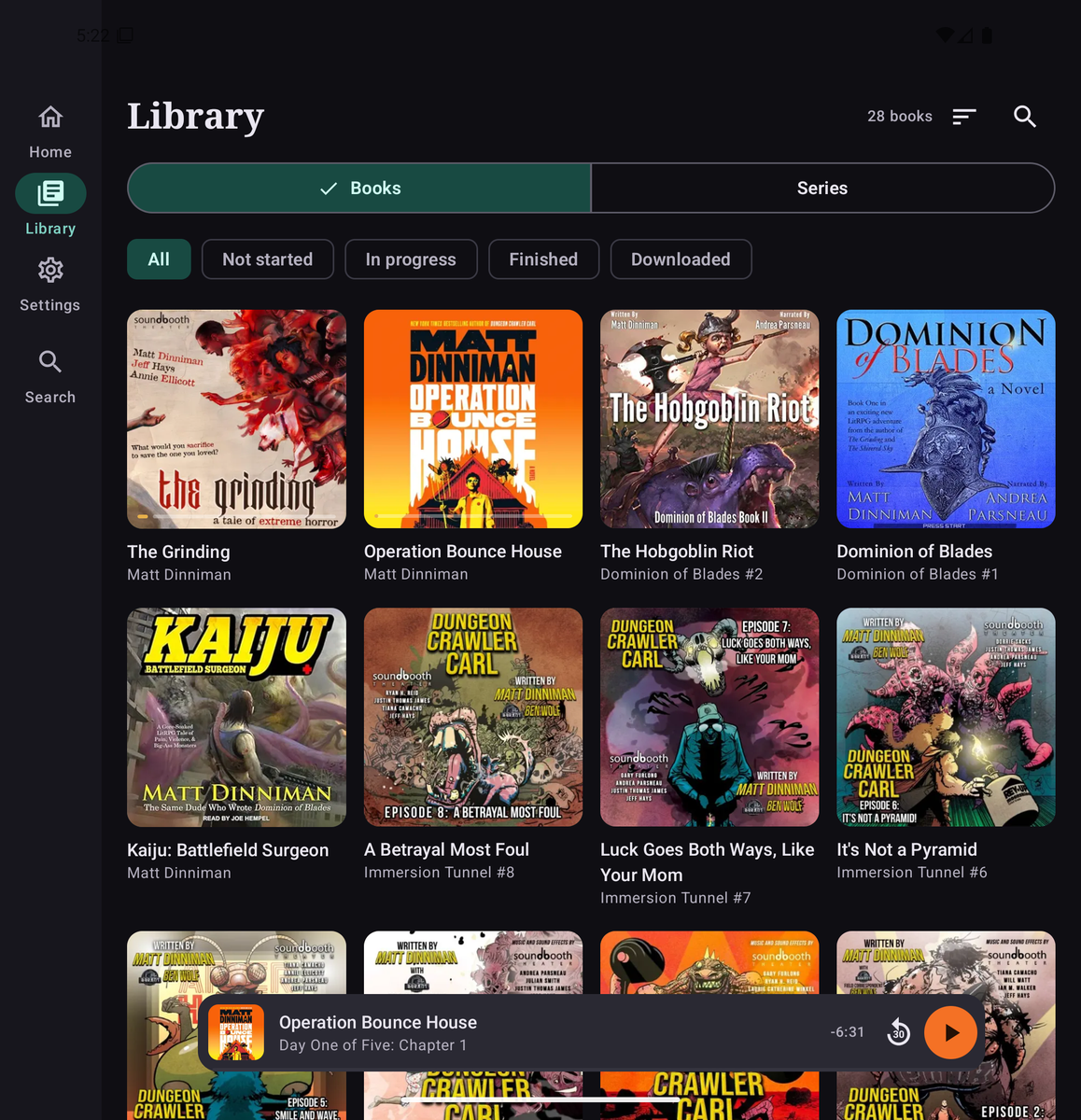Click 'The Grinding' title text
Image resolution: width=1081 pixels, height=1120 pixels.
pos(178,552)
